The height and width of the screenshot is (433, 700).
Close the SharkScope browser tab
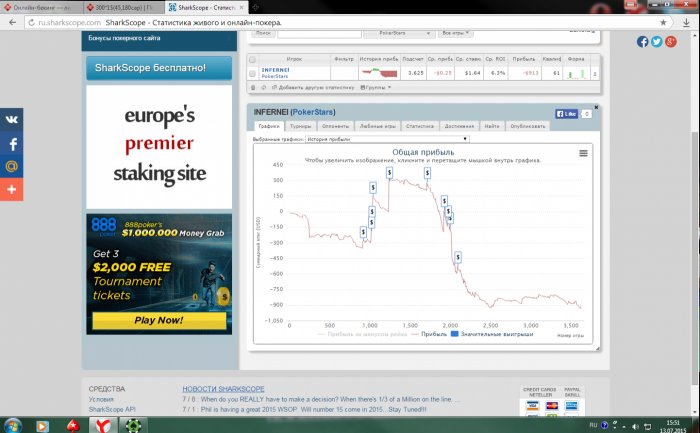point(242,8)
